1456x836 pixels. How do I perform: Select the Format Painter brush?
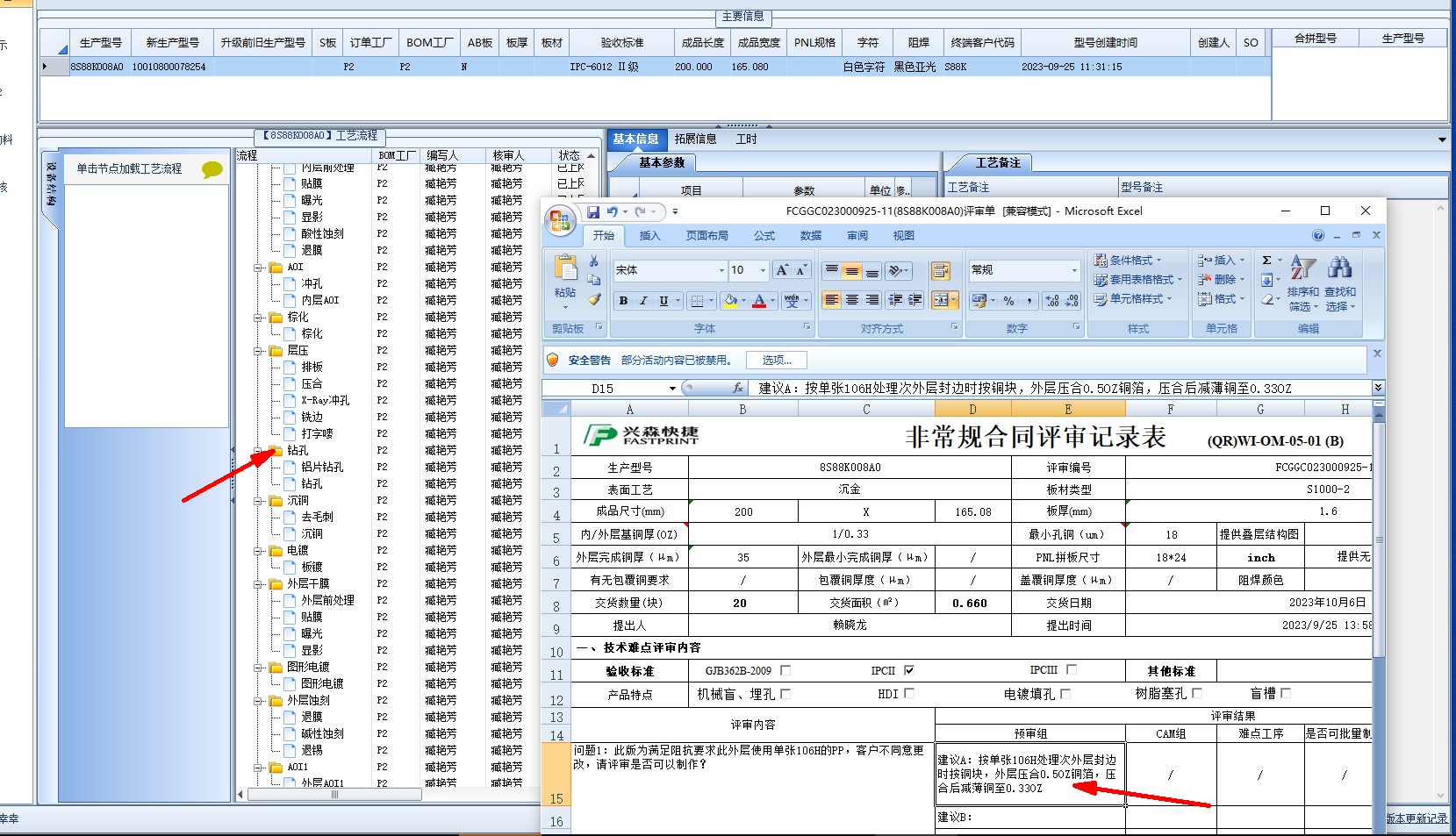pos(594,299)
